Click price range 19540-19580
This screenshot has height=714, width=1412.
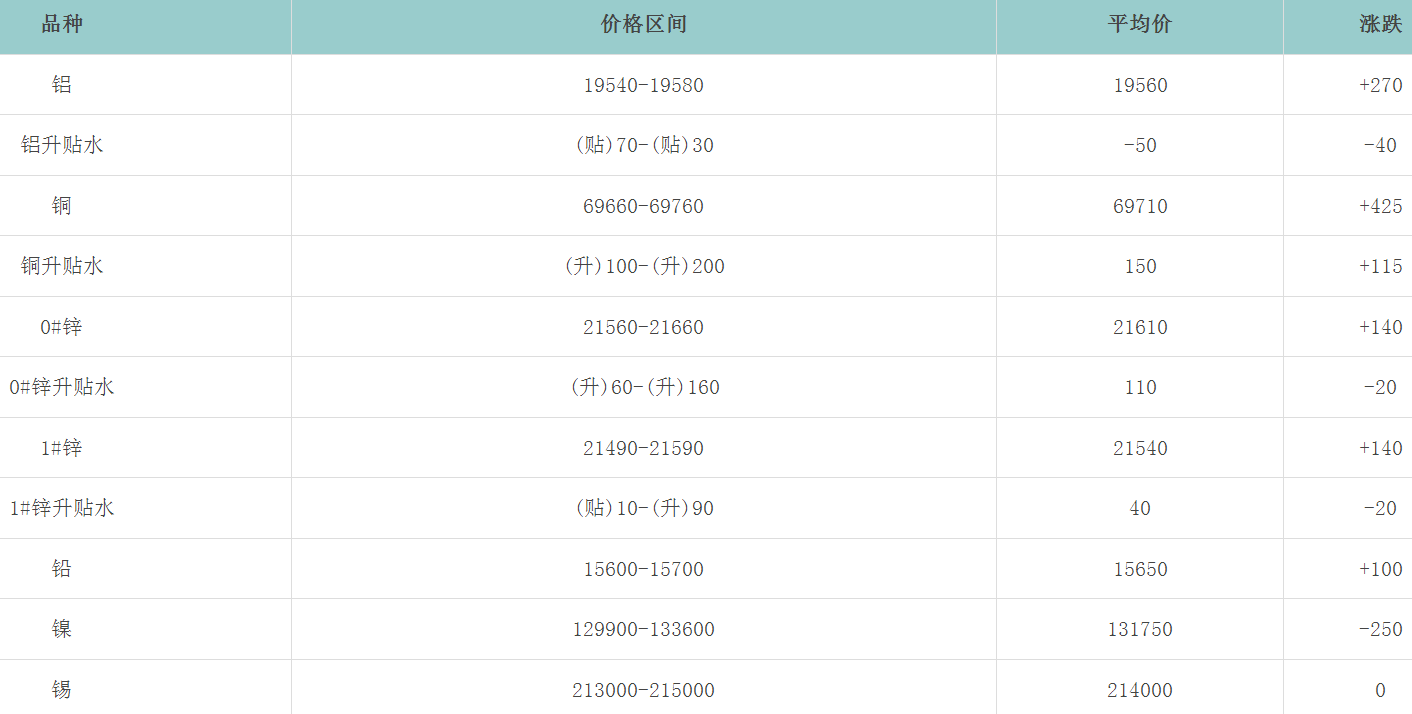643,86
